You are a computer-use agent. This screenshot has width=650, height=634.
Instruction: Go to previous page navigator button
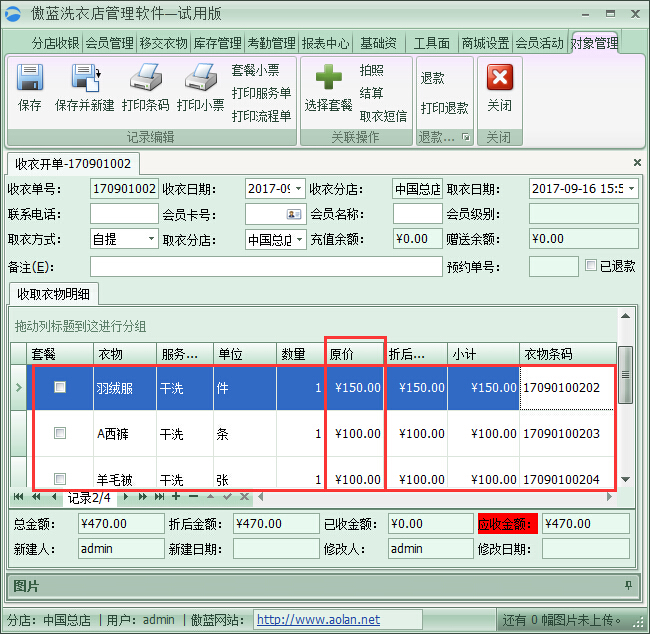click(36, 496)
